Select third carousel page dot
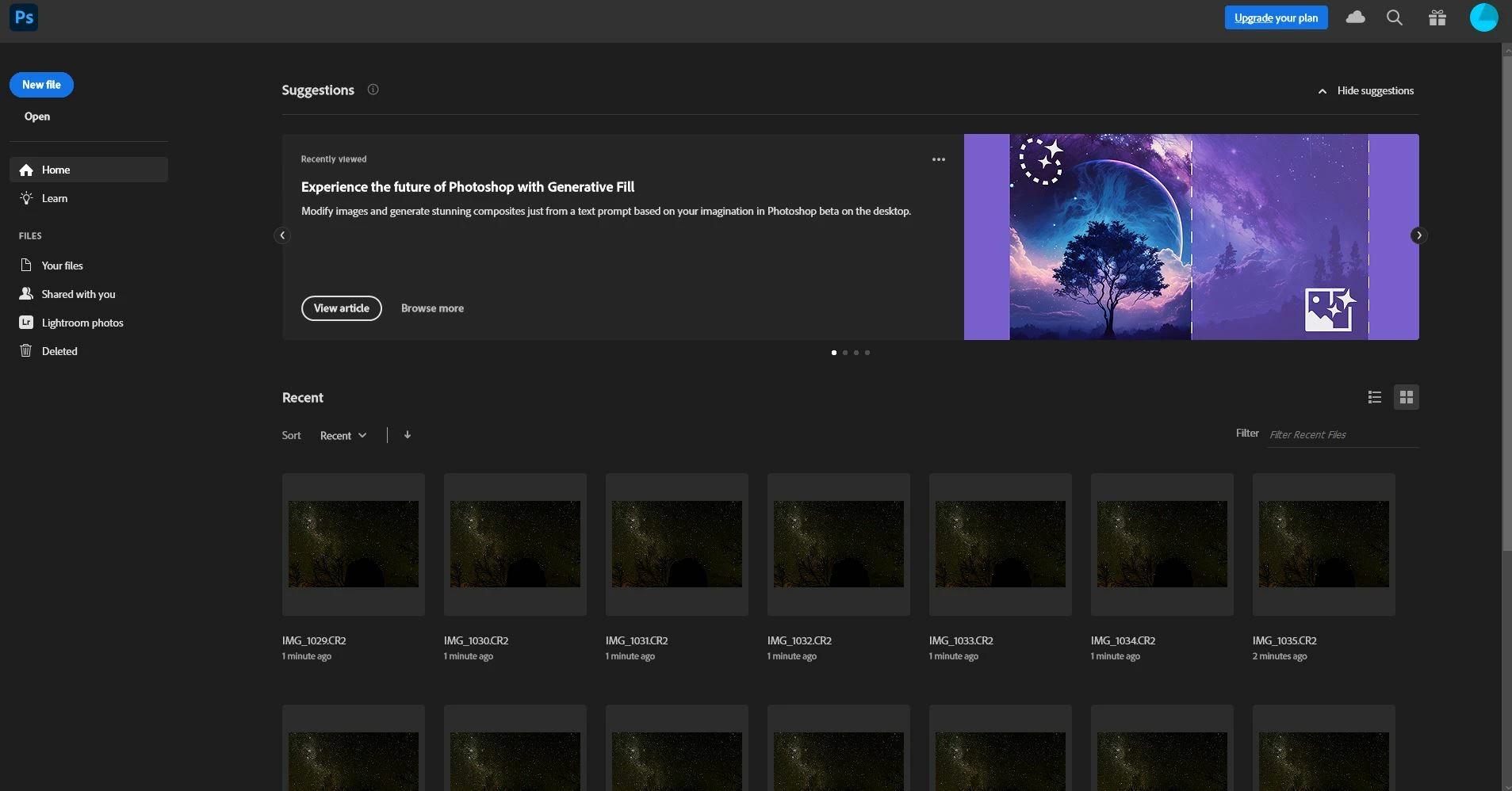 point(856,353)
